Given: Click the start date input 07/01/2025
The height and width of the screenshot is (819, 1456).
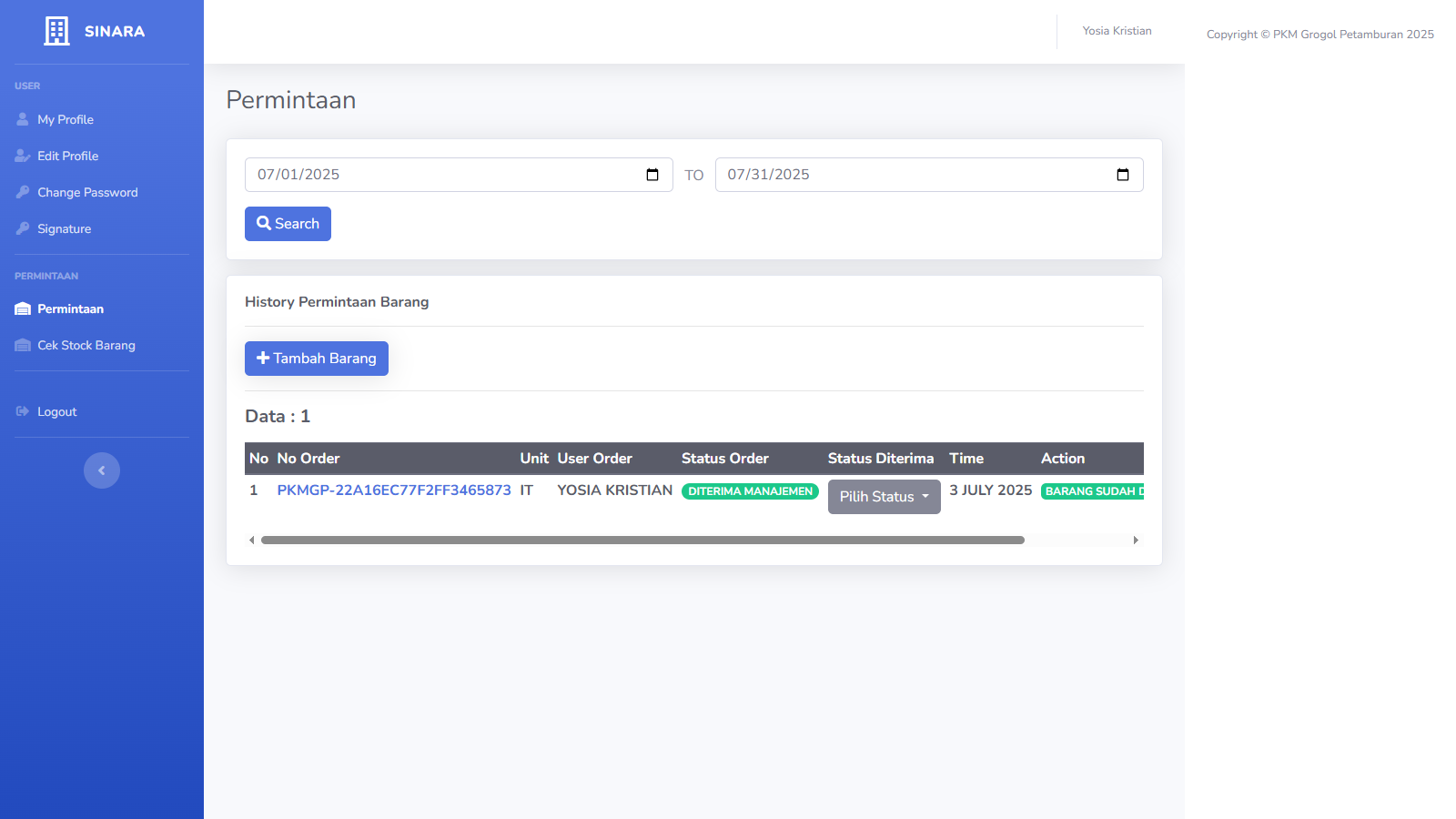Looking at the screenshot, I should [437, 175].
